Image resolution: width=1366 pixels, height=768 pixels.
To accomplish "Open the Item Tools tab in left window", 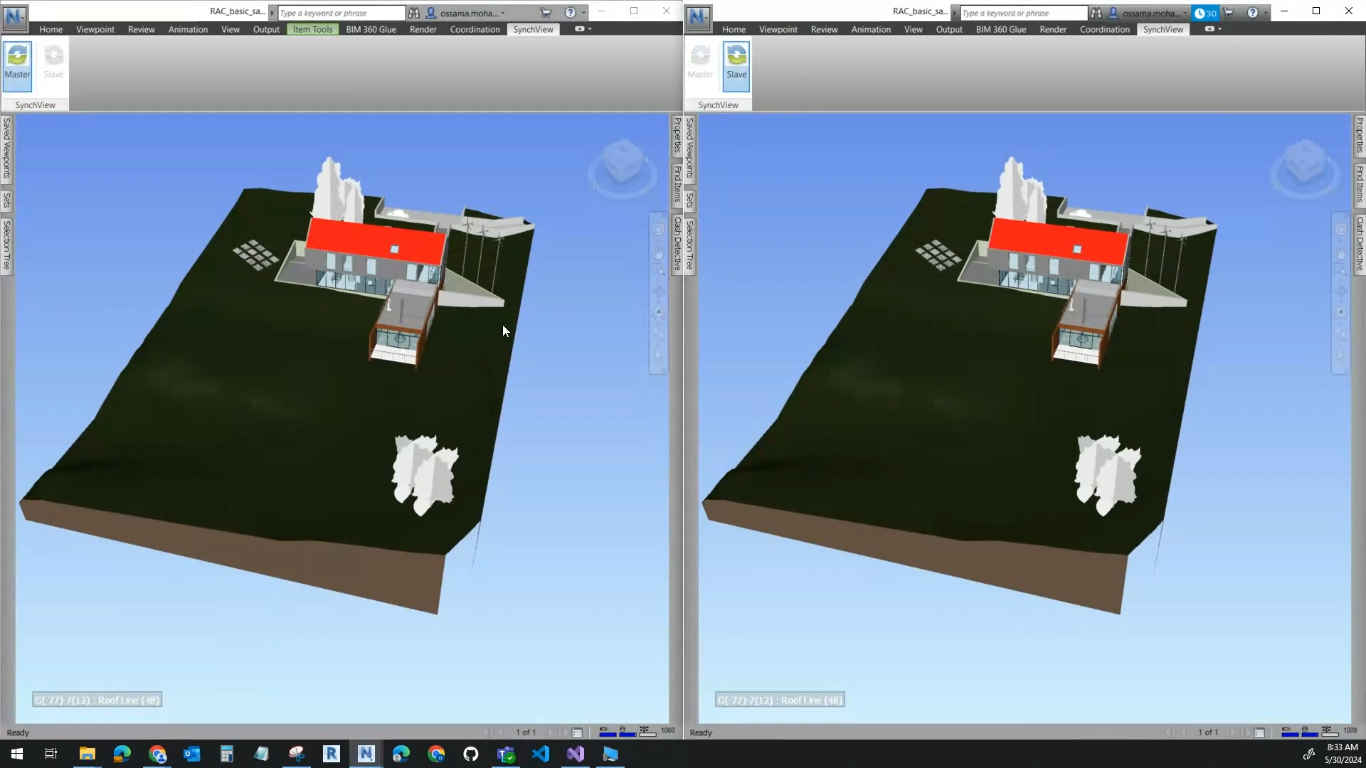I will 313,29.
